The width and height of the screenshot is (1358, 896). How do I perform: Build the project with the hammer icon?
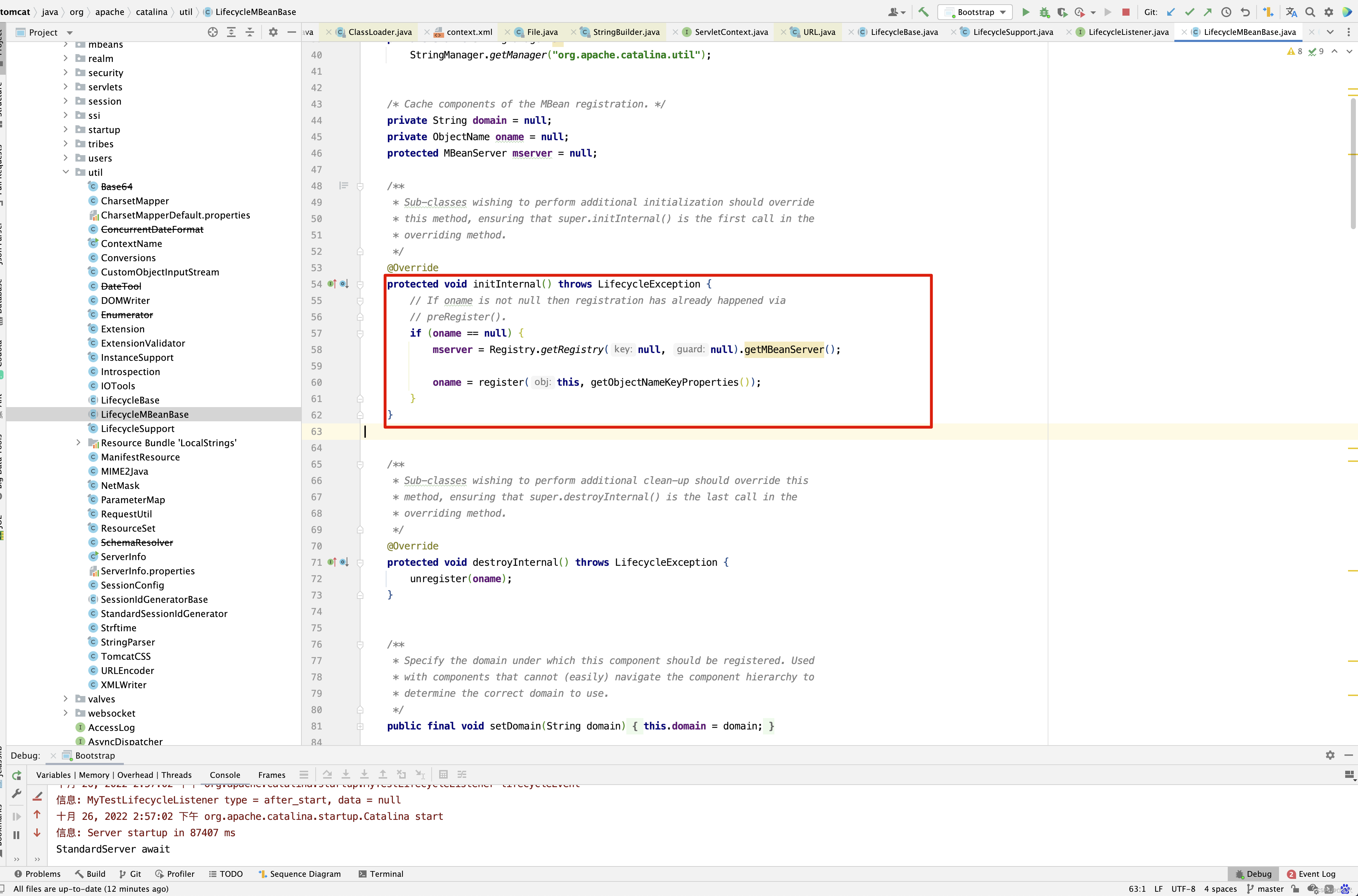(923, 12)
